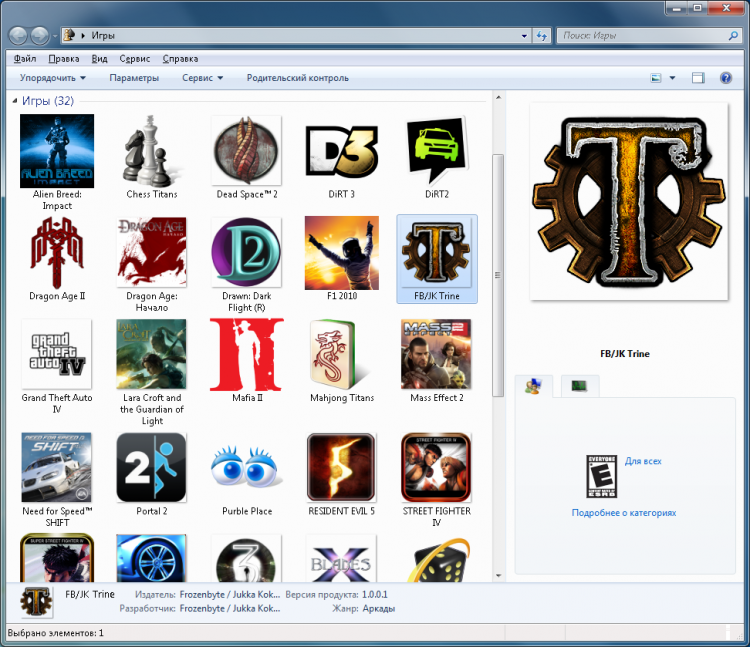Open the Правка menu
Screen dimensions: 750x647
[x=64, y=59]
